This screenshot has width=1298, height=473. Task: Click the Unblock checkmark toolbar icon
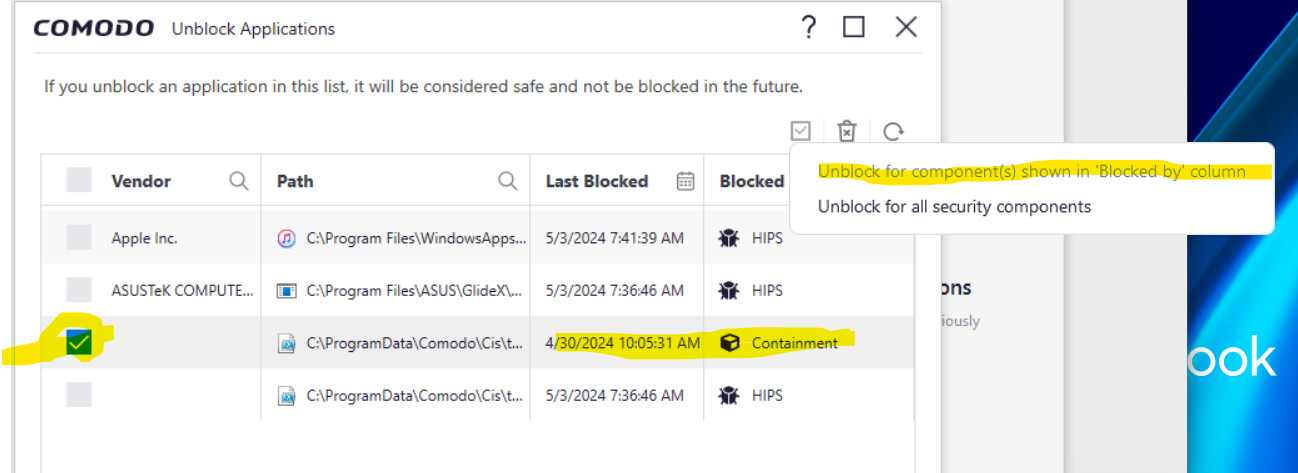coord(800,131)
